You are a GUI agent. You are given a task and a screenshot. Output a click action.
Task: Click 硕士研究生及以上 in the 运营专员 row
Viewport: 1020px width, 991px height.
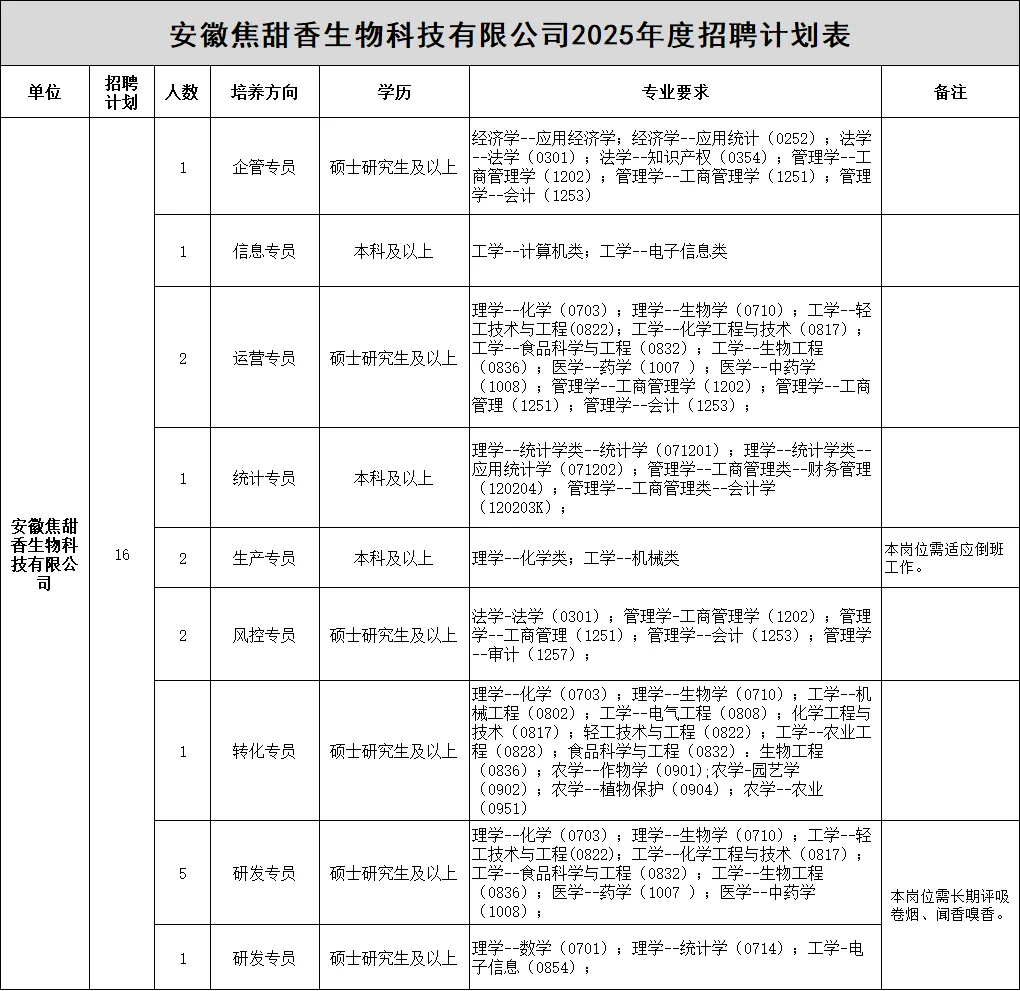[394, 358]
